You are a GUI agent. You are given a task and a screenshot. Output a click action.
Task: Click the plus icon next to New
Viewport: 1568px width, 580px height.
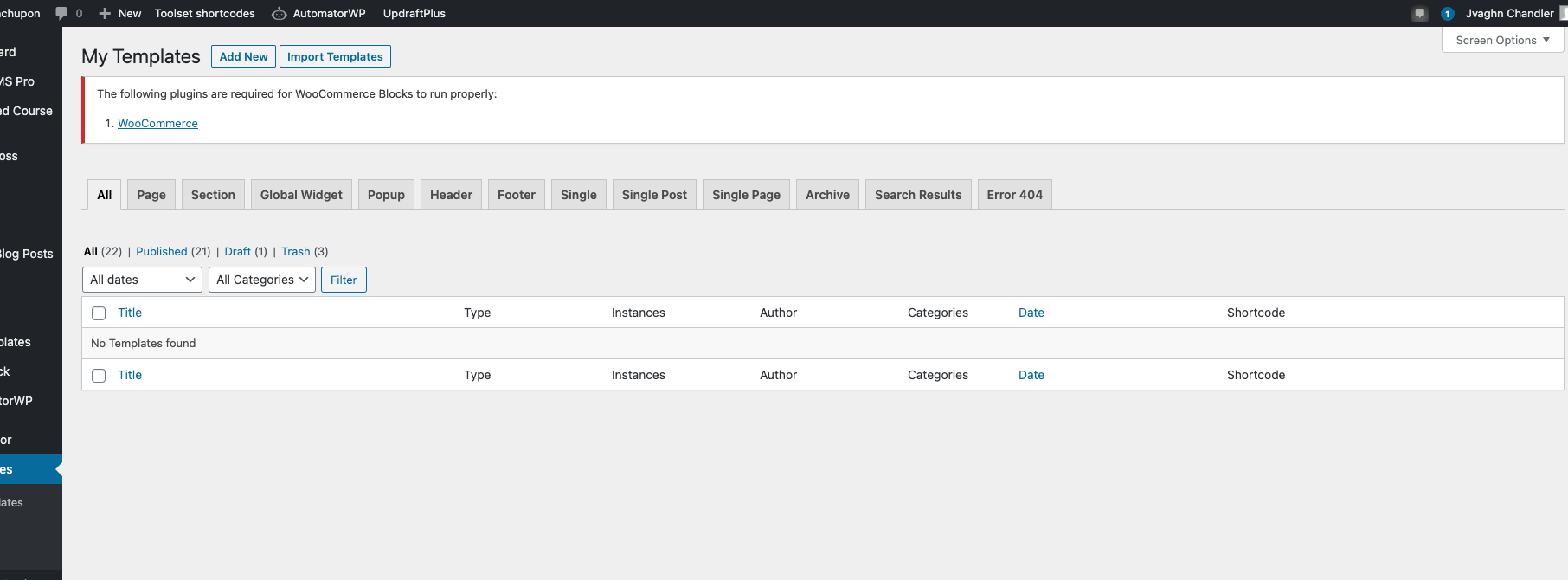click(105, 13)
